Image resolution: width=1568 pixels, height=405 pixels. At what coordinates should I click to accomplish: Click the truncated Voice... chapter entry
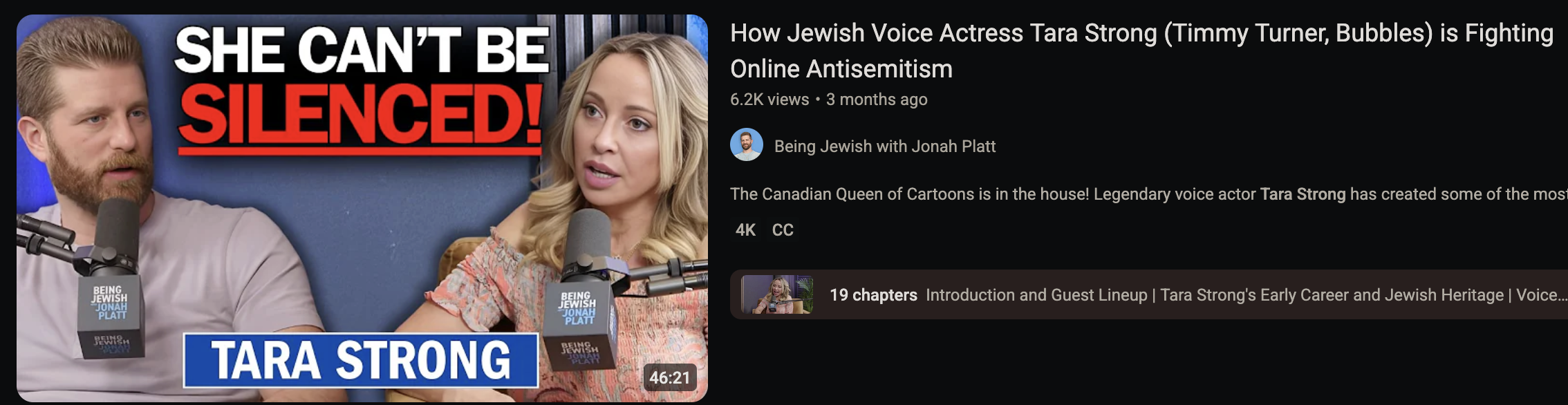[x=1541, y=295]
